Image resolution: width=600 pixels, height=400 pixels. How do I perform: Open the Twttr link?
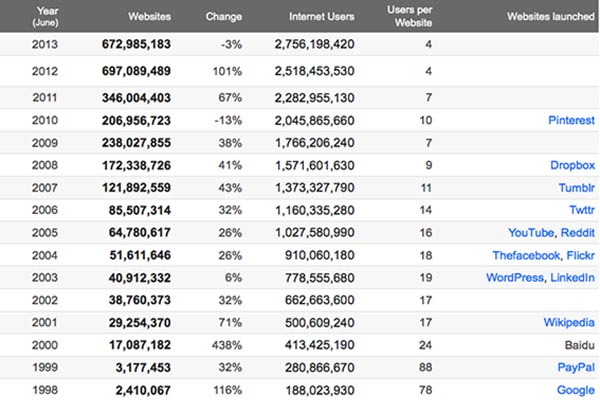(x=582, y=210)
